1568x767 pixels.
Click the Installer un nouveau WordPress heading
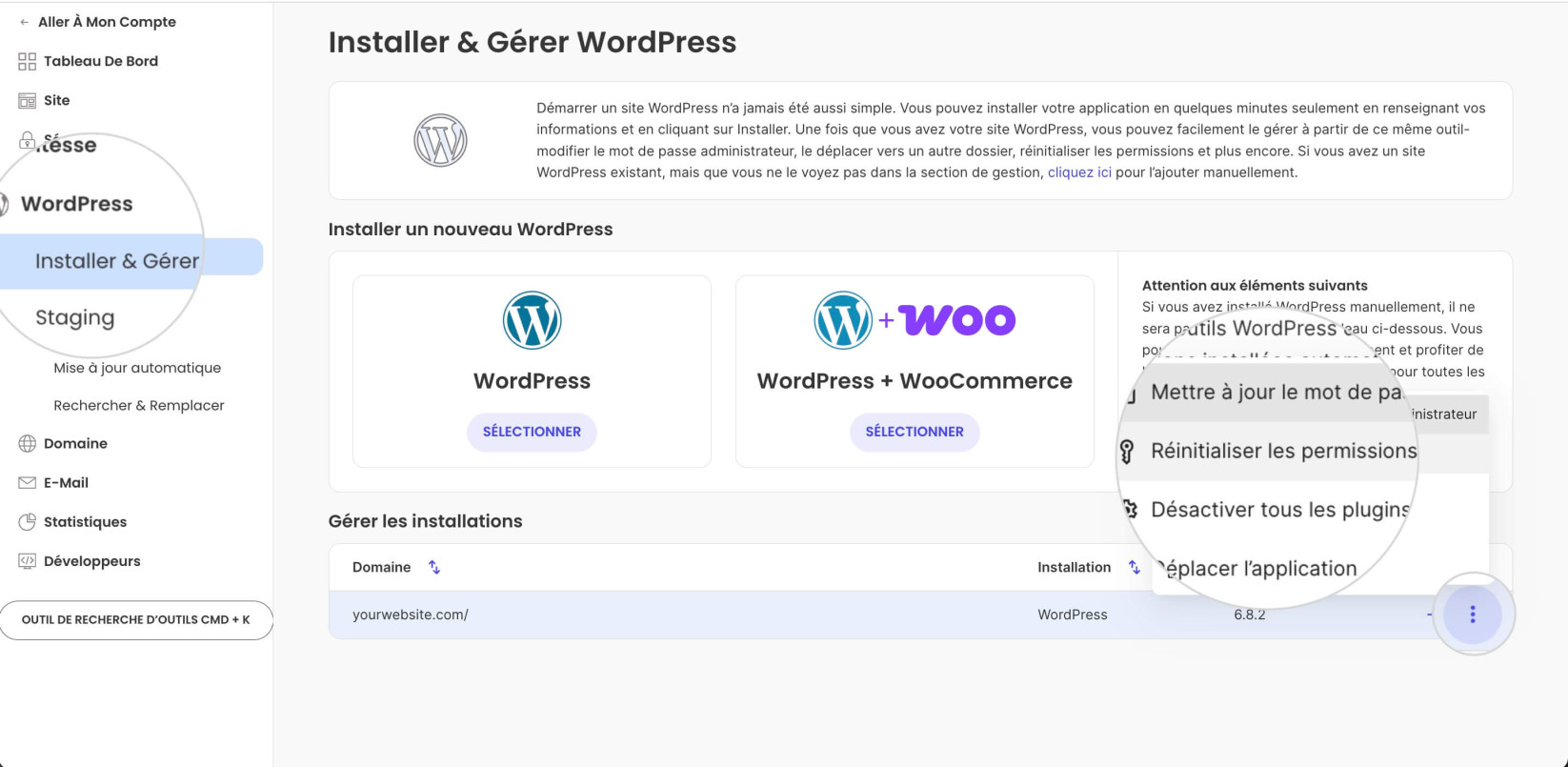tap(471, 230)
